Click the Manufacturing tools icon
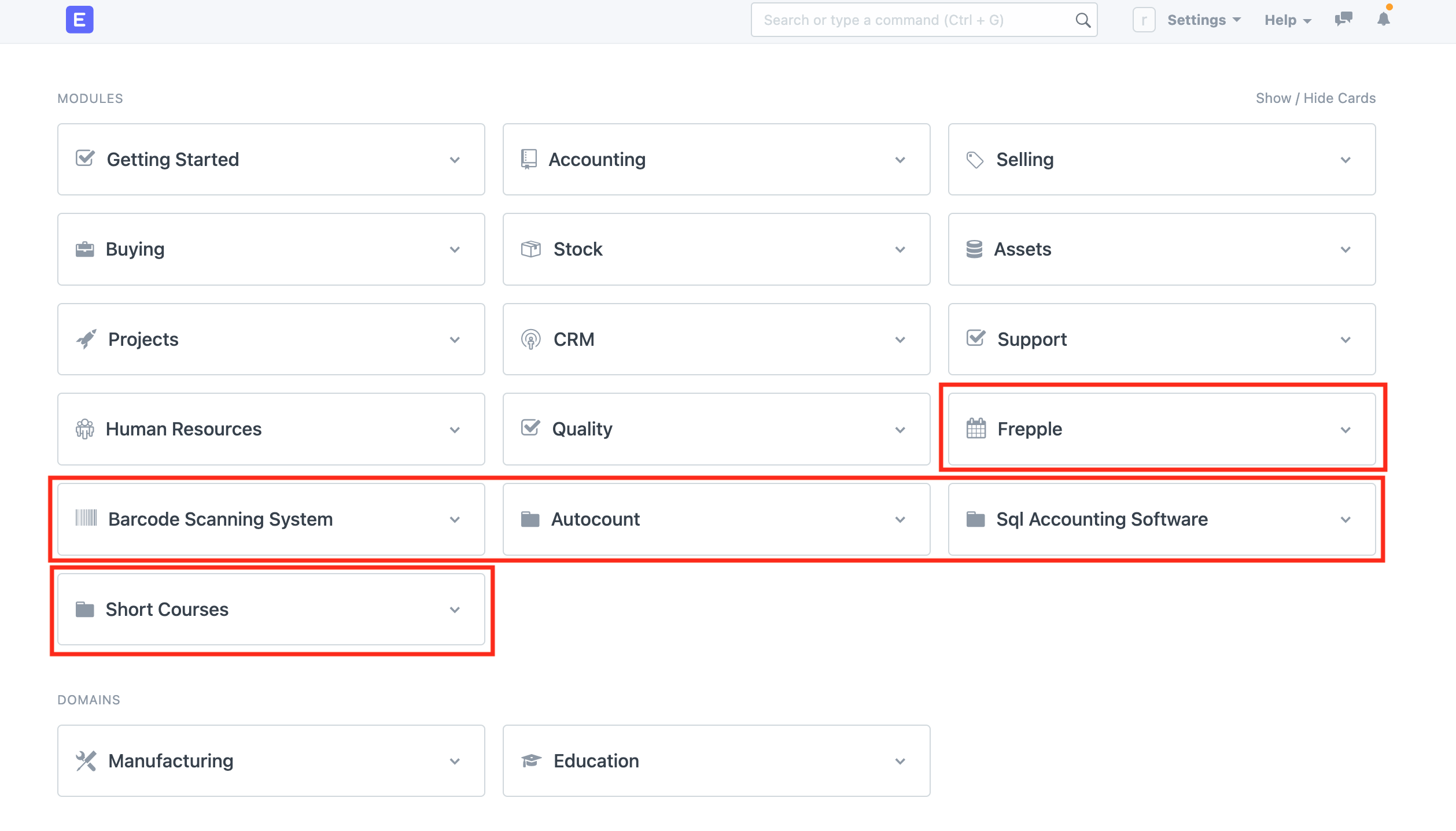Viewport: 1456px width, 831px height. (86, 760)
